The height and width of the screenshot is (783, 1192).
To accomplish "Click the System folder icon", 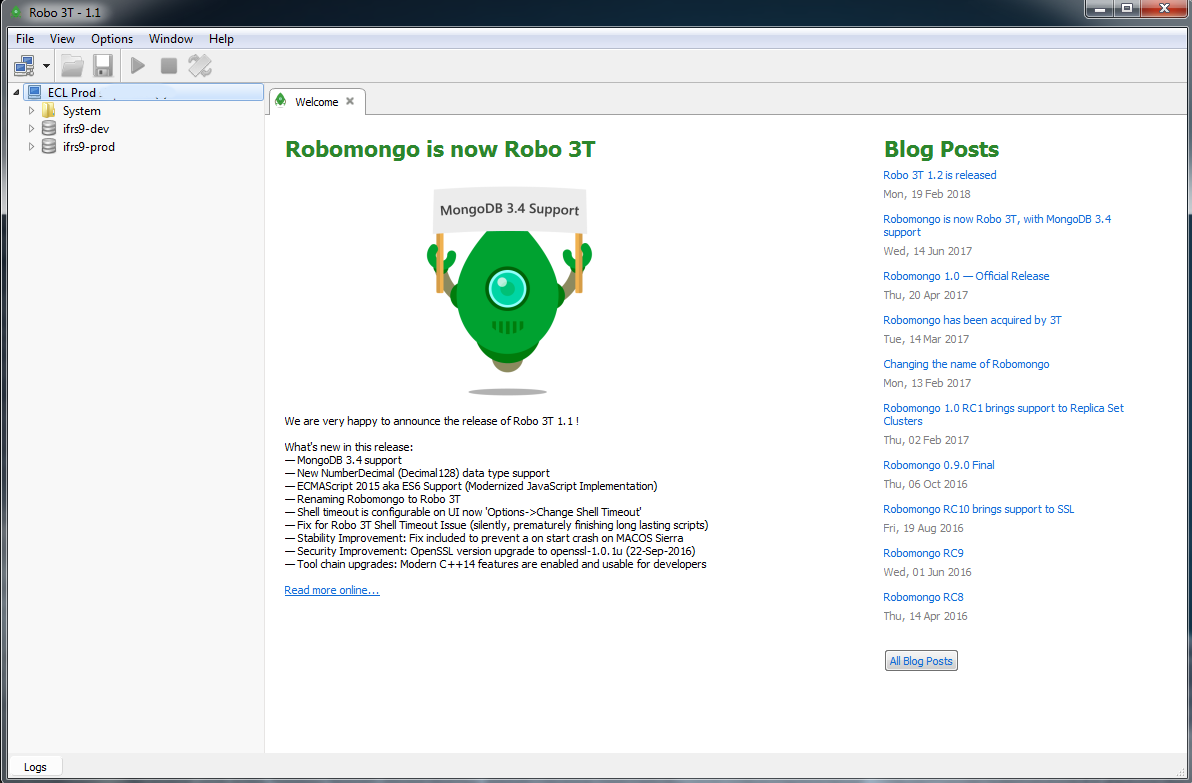I will (x=48, y=110).
